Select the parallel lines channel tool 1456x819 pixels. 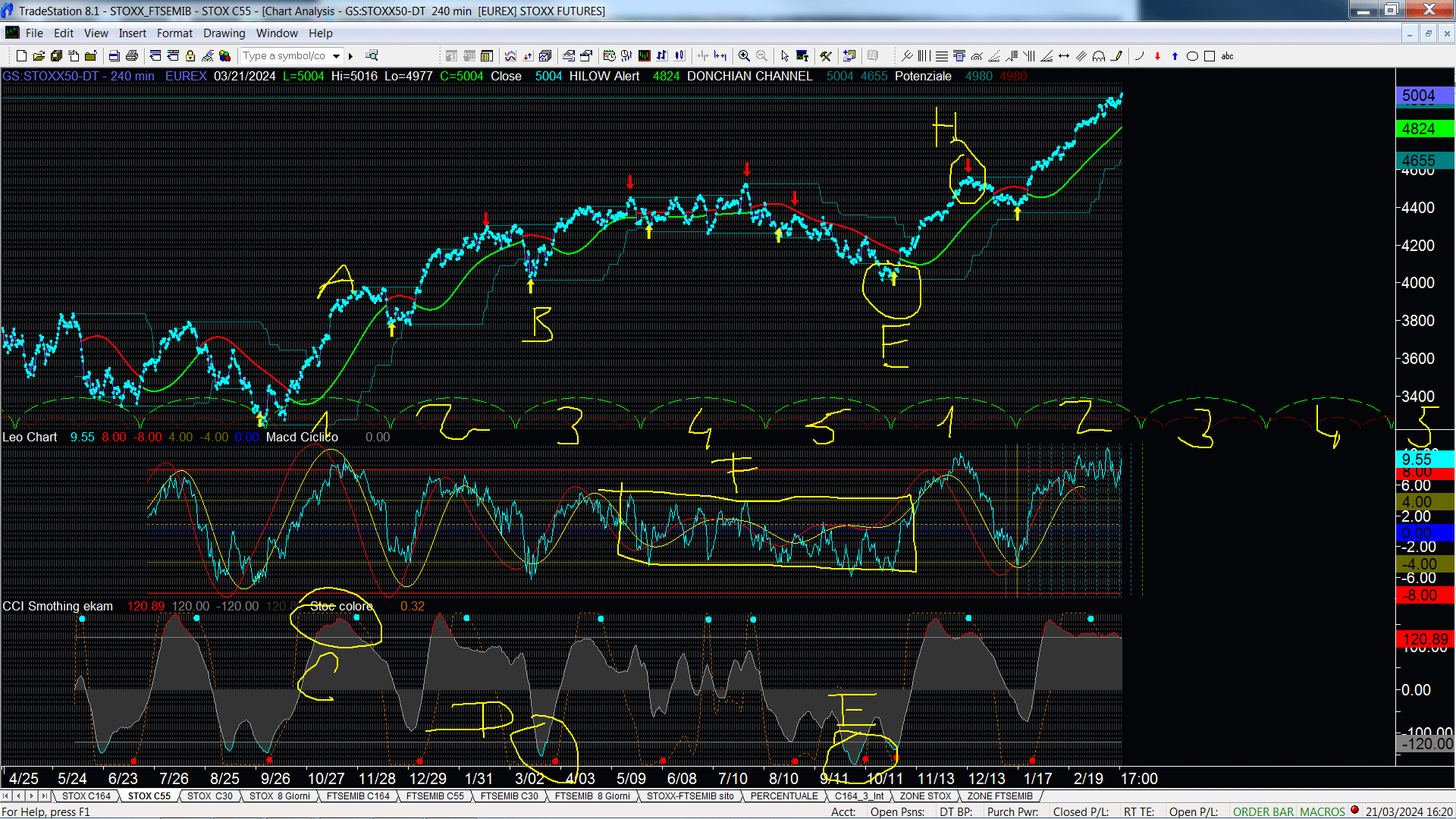(x=1081, y=56)
